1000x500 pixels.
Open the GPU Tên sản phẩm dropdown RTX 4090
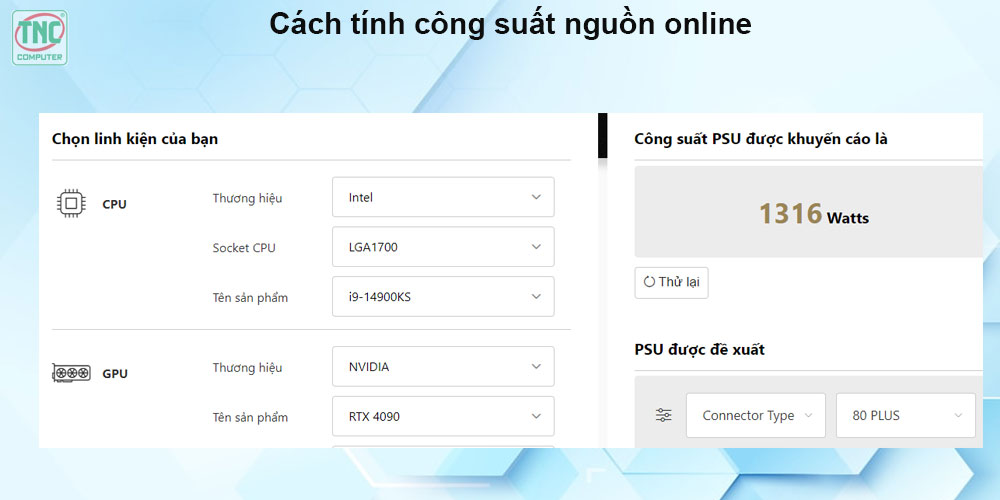click(x=443, y=416)
